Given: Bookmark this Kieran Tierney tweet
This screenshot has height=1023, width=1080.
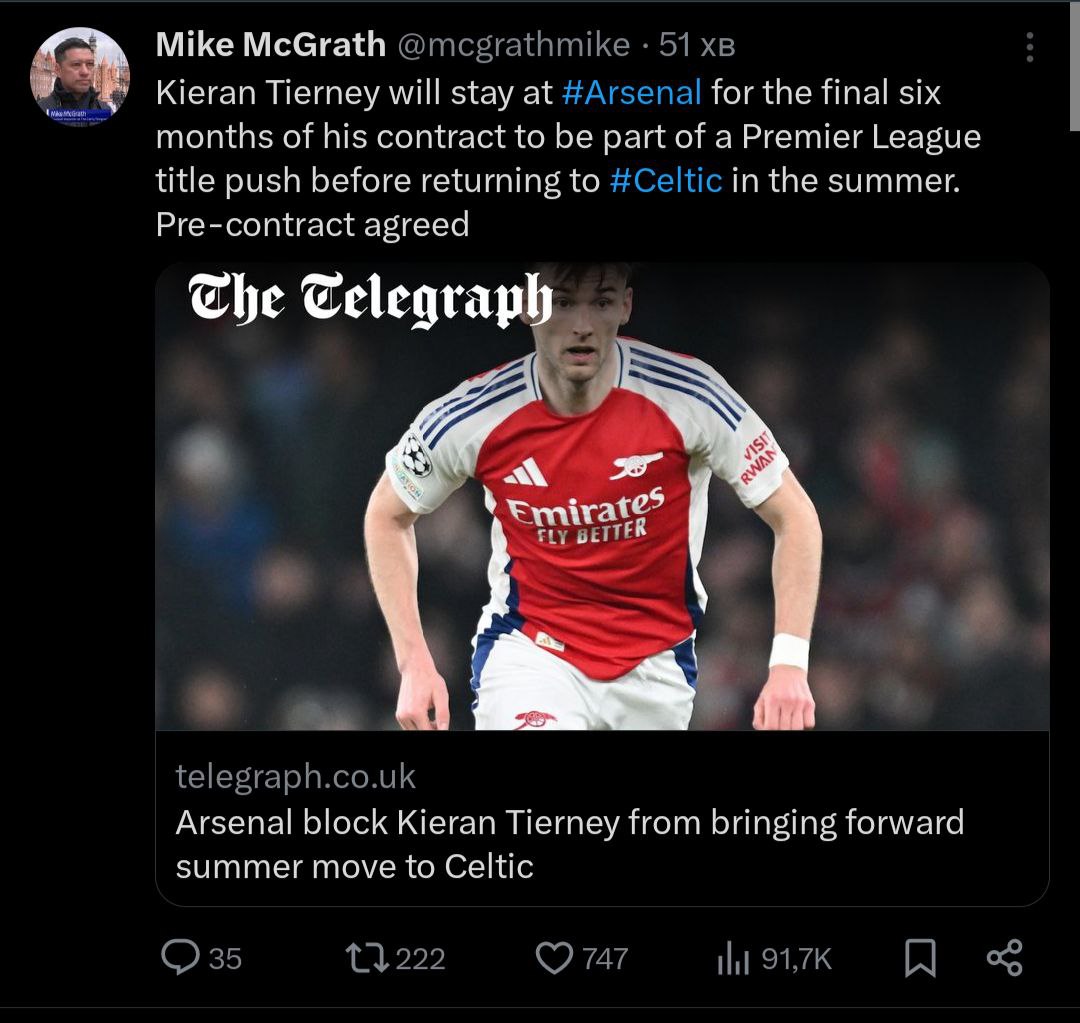Looking at the screenshot, I should (x=920, y=959).
